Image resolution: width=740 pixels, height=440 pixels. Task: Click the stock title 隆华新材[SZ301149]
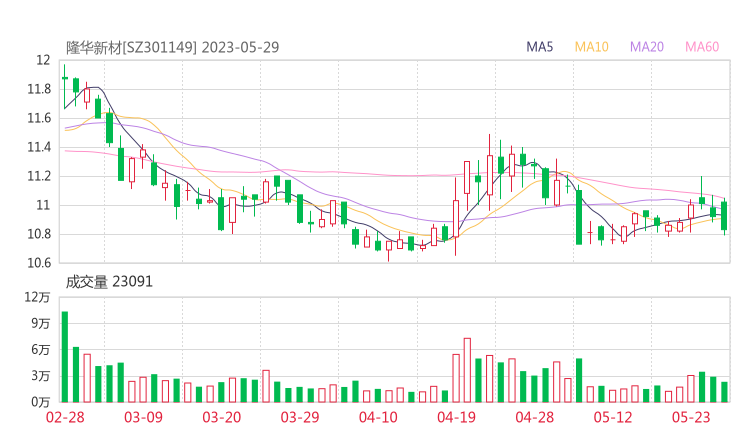(131, 47)
